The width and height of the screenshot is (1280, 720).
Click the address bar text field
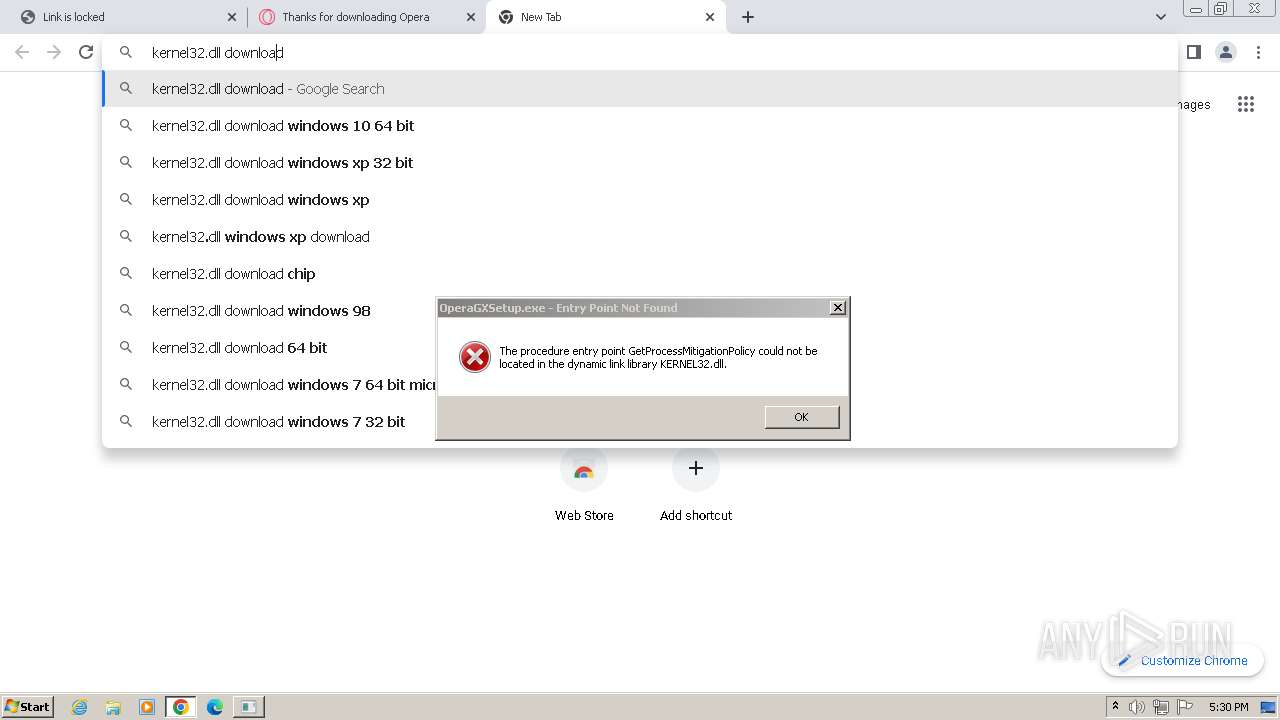pos(640,52)
